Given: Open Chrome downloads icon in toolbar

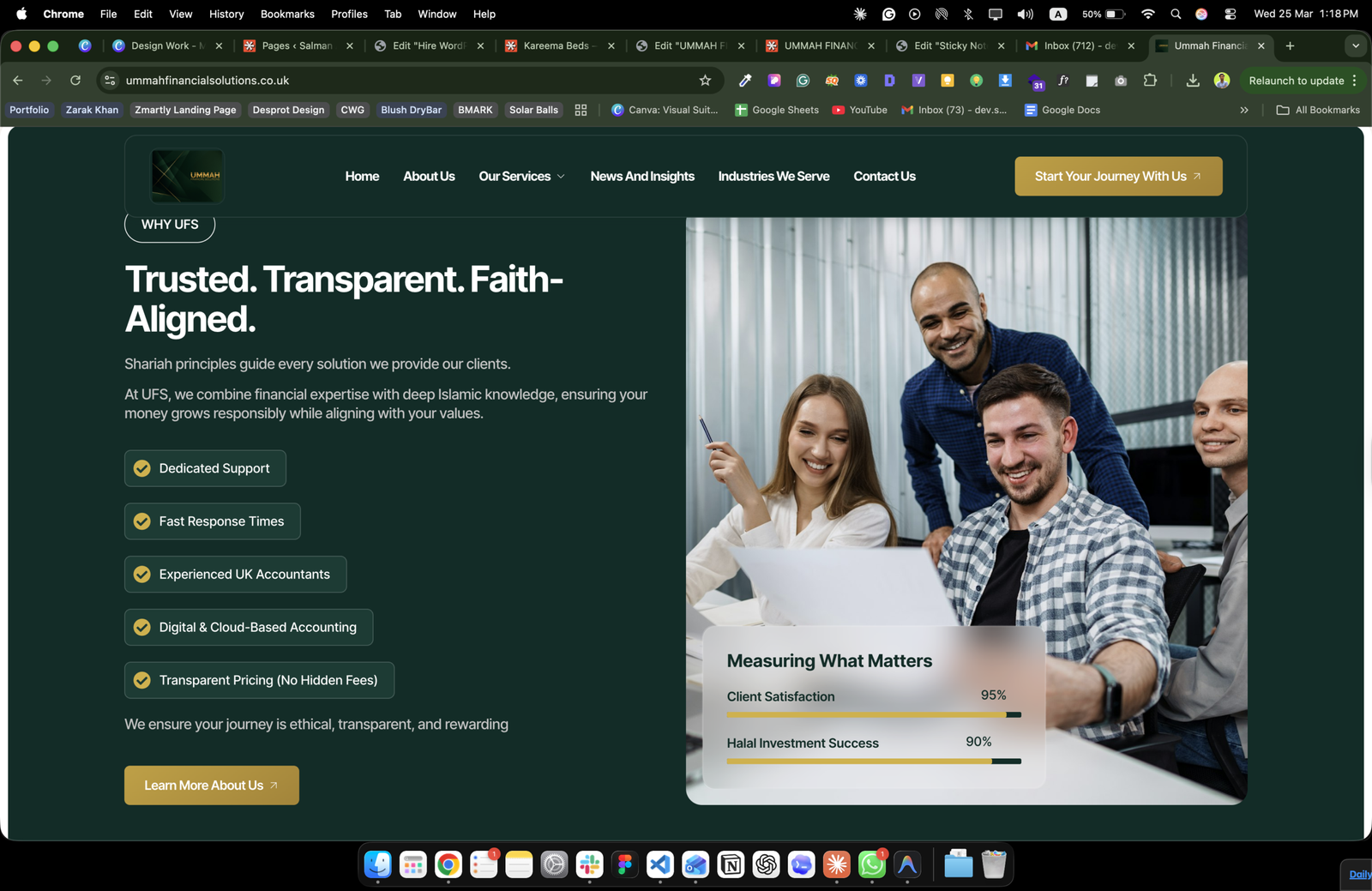Looking at the screenshot, I should click(x=1192, y=81).
